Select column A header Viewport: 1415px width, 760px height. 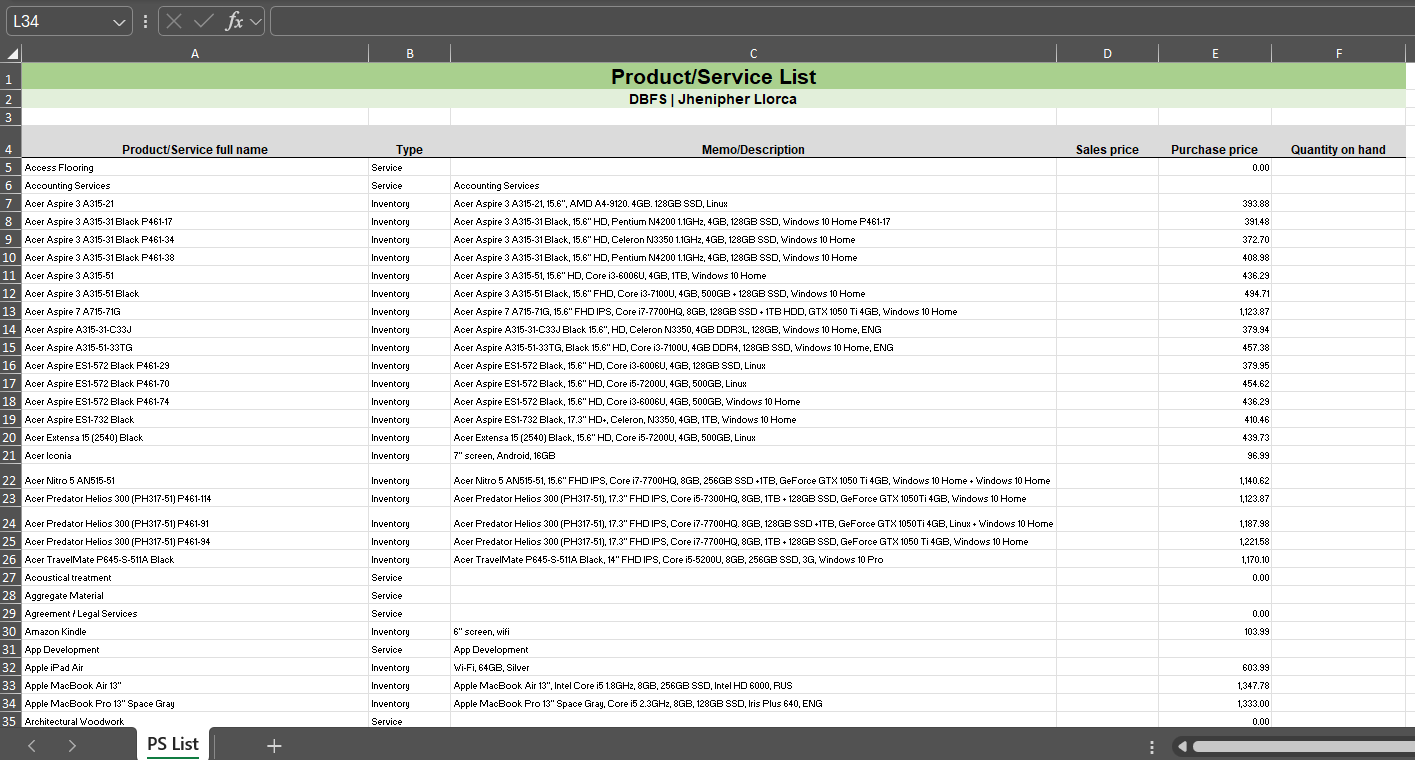tap(195, 54)
